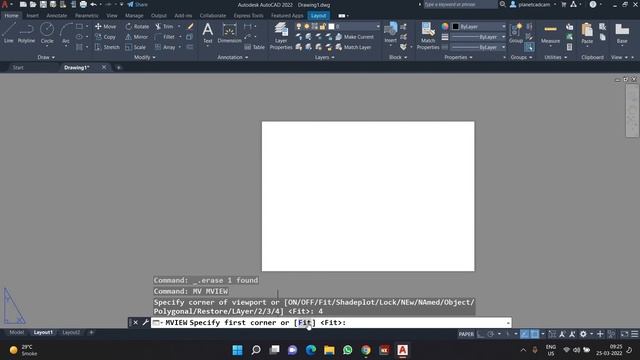Open the Insert ribbon tab

tap(33, 16)
